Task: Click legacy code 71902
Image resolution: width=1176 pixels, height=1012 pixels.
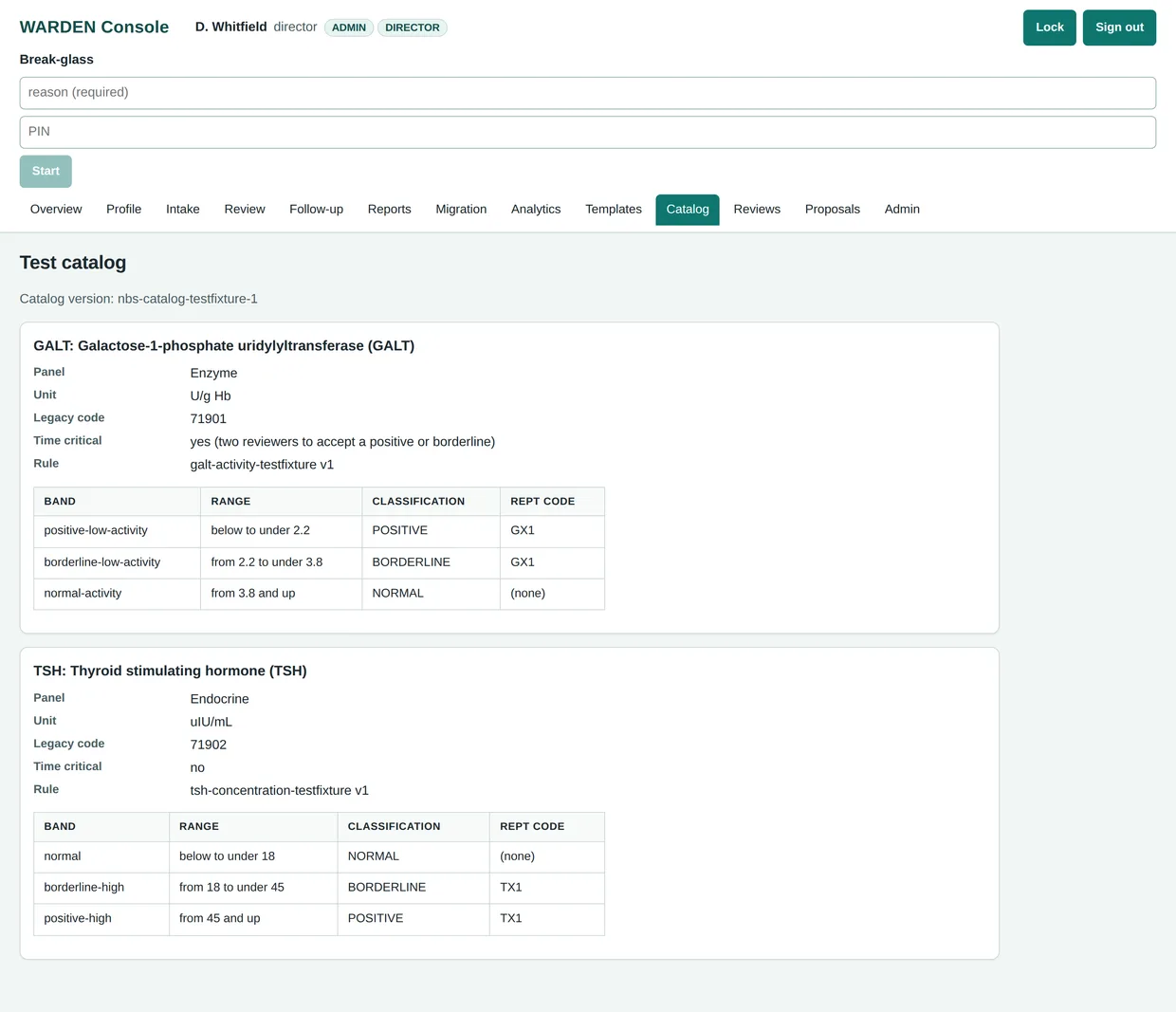Action: coord(209,745)
